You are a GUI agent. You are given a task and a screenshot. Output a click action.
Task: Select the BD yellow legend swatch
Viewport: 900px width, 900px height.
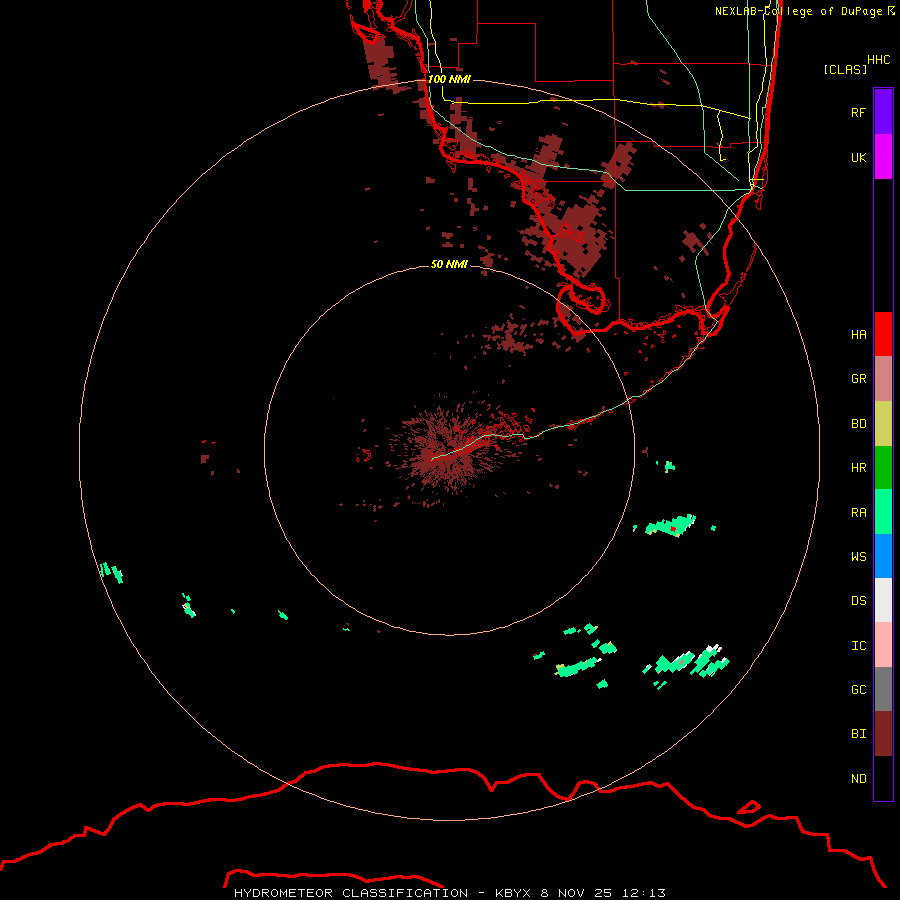click(x=883, y=424)
